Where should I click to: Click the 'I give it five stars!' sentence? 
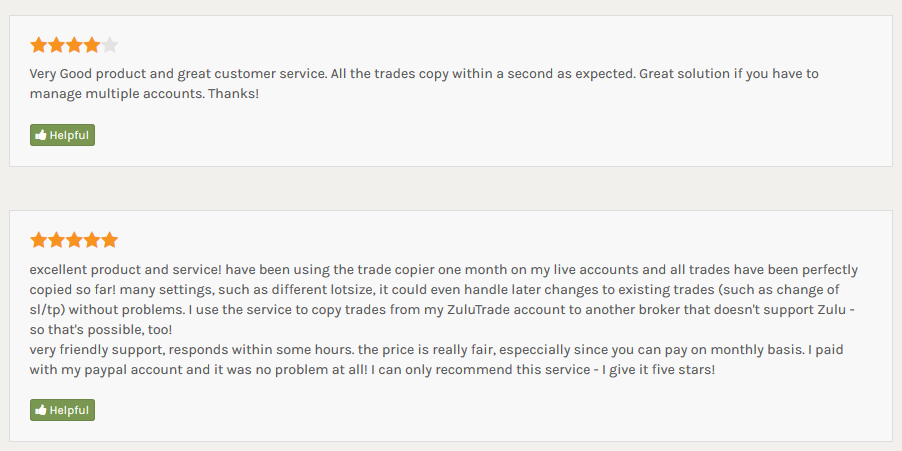[x=658, y=369]
